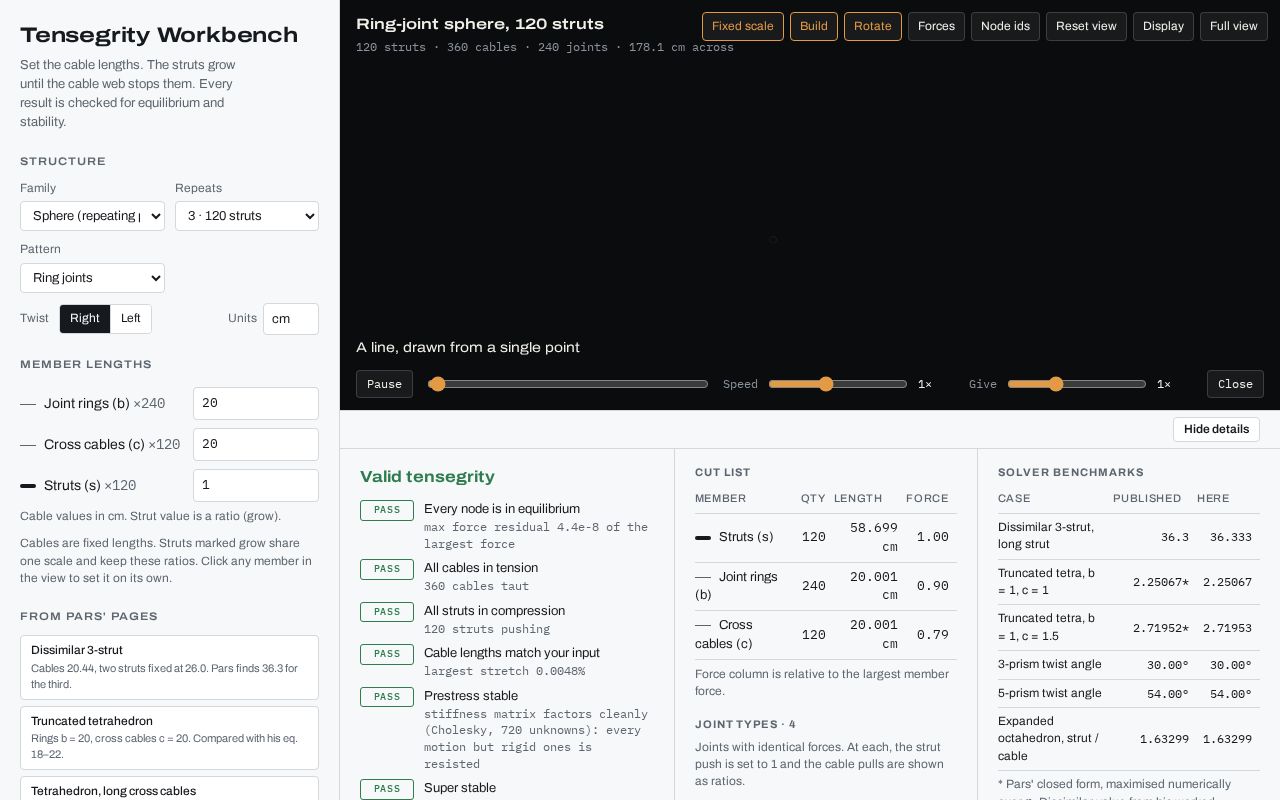This screenshot has height=800, width=1280.
Task: Click Reset view
Action: pyautogui.click(x=1086, y=26)
